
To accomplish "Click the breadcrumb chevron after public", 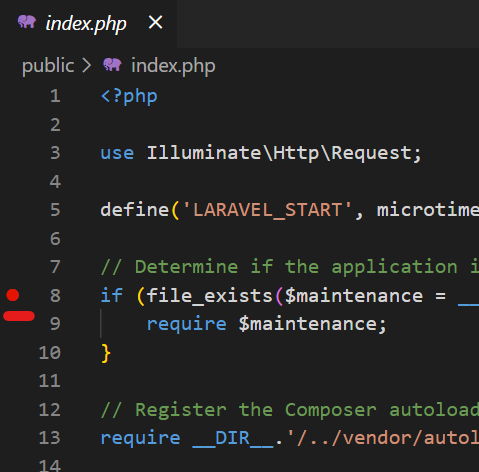I will coord(86,65).
